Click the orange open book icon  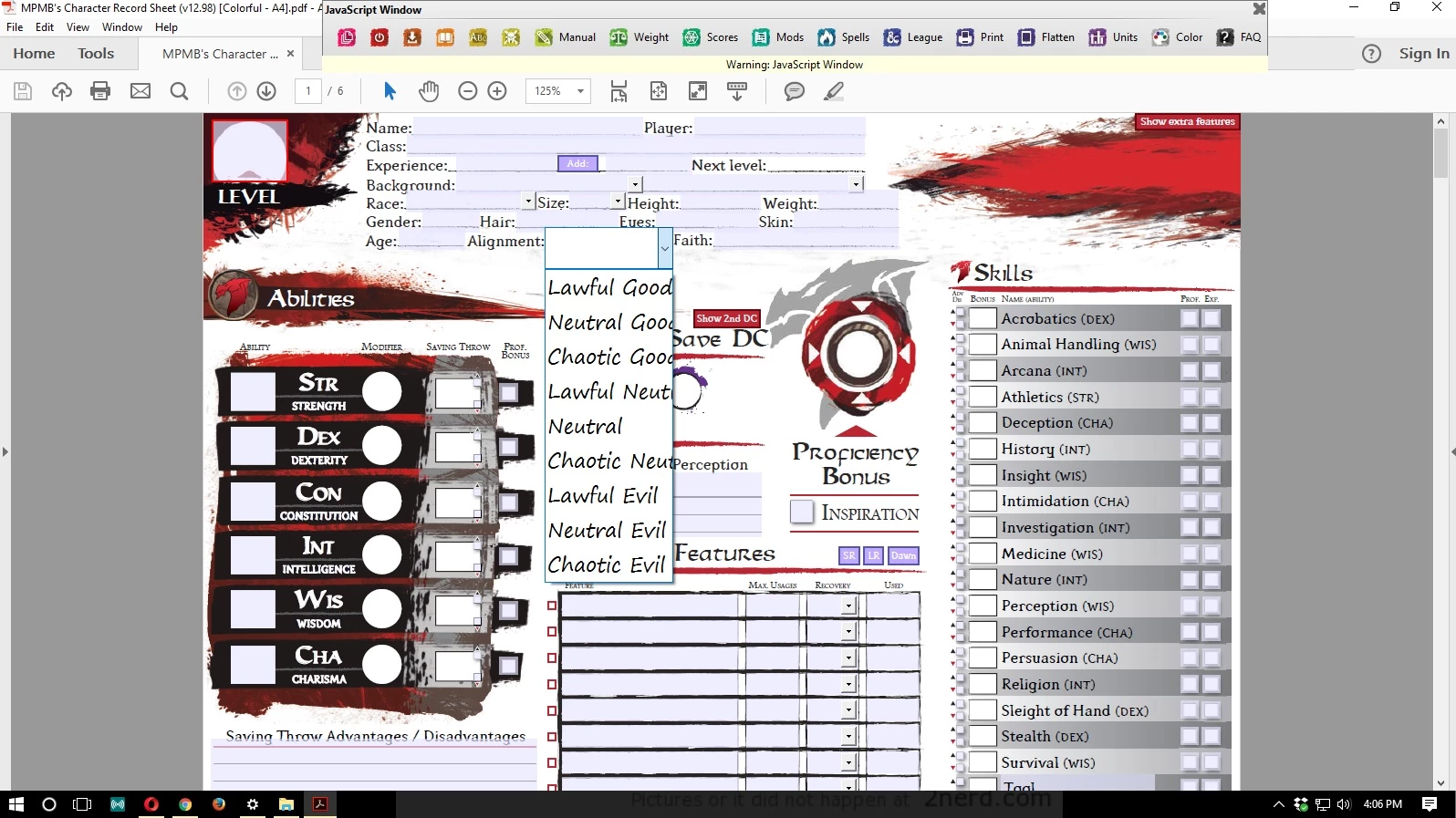tap(445, 37)
